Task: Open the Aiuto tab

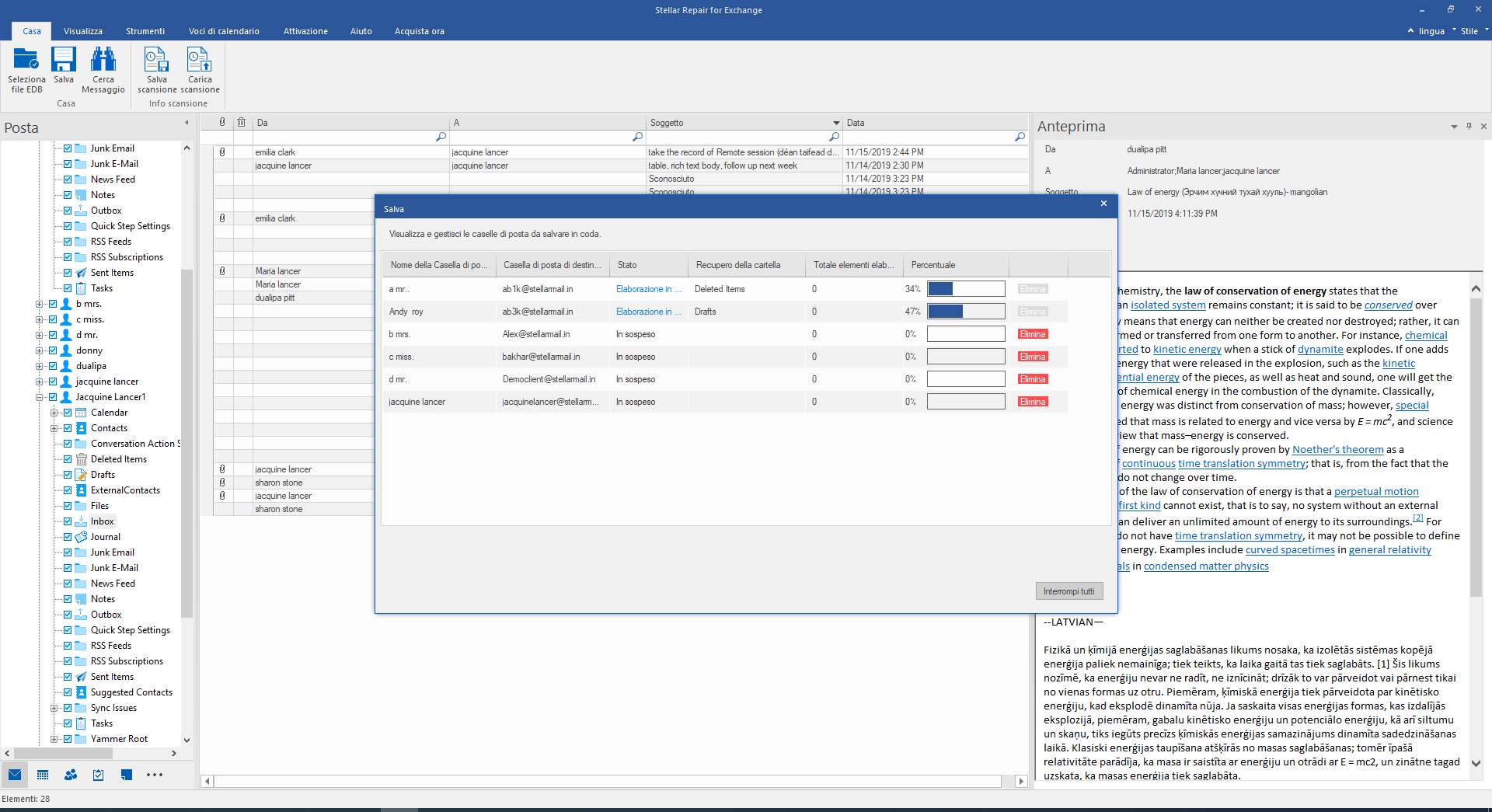Action: tap(361, 31)
